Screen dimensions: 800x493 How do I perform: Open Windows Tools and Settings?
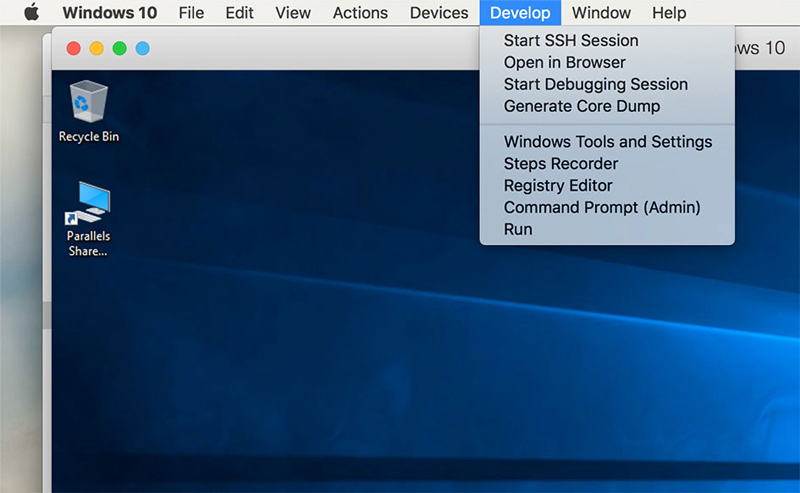607,141
